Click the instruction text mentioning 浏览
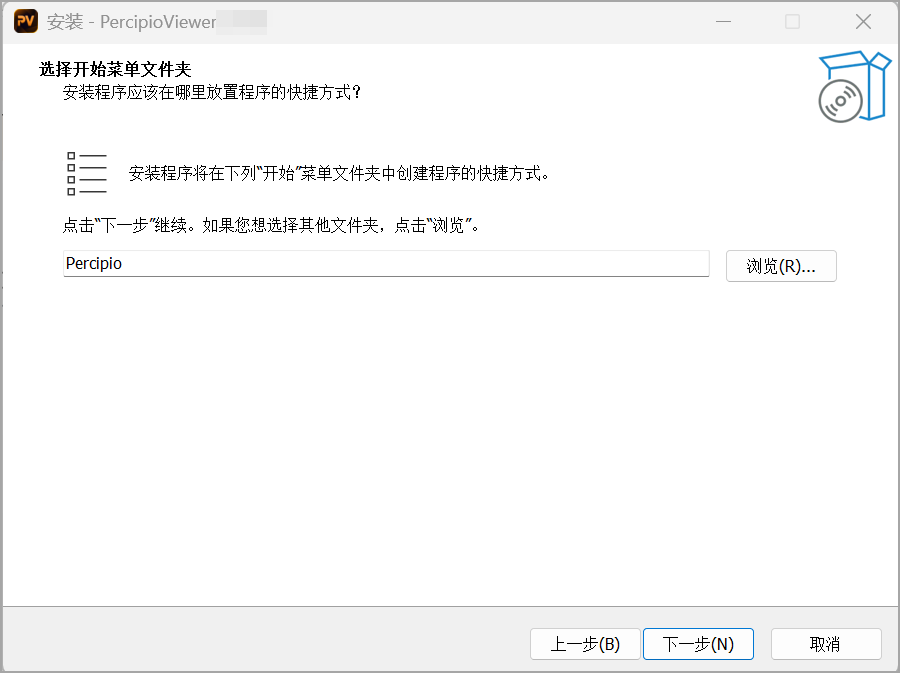 click(270, 225)
